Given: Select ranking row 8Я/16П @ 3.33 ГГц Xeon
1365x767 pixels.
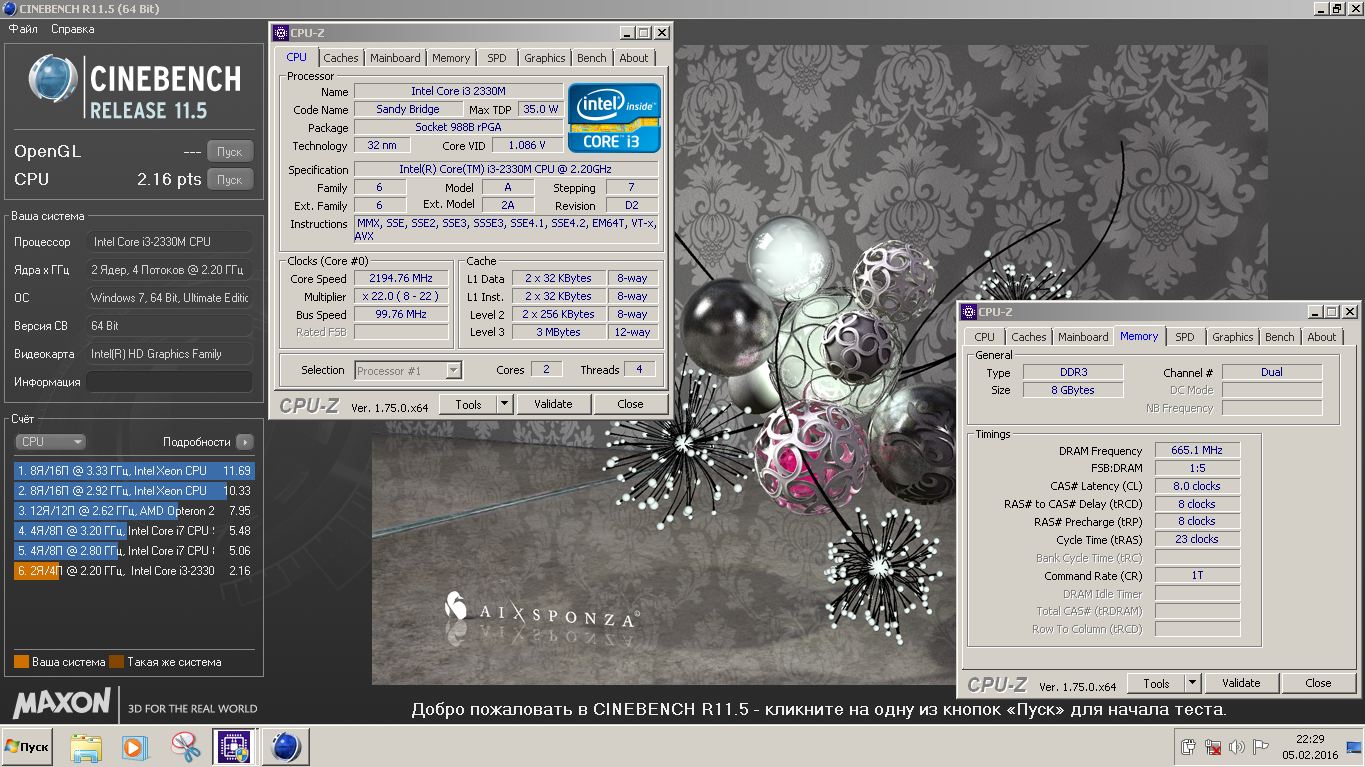Looking at the screenshot, I should pyautogui.click(x=134, y=470).
